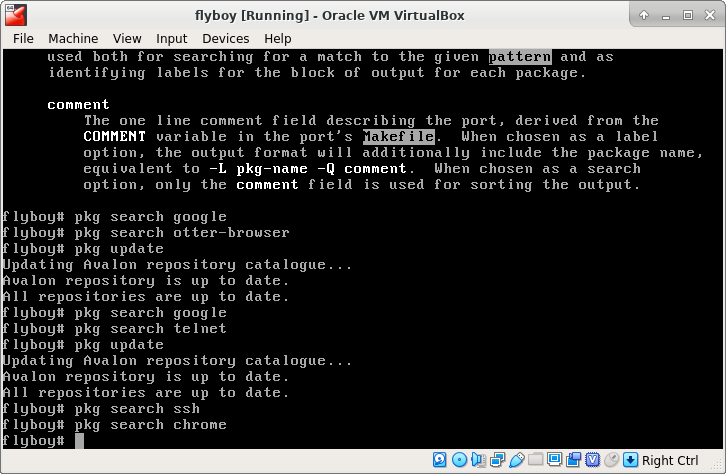This screenshot has width=726, height=474.
Task: Click the USB devices indicator icon
Action: pos(516,460)
